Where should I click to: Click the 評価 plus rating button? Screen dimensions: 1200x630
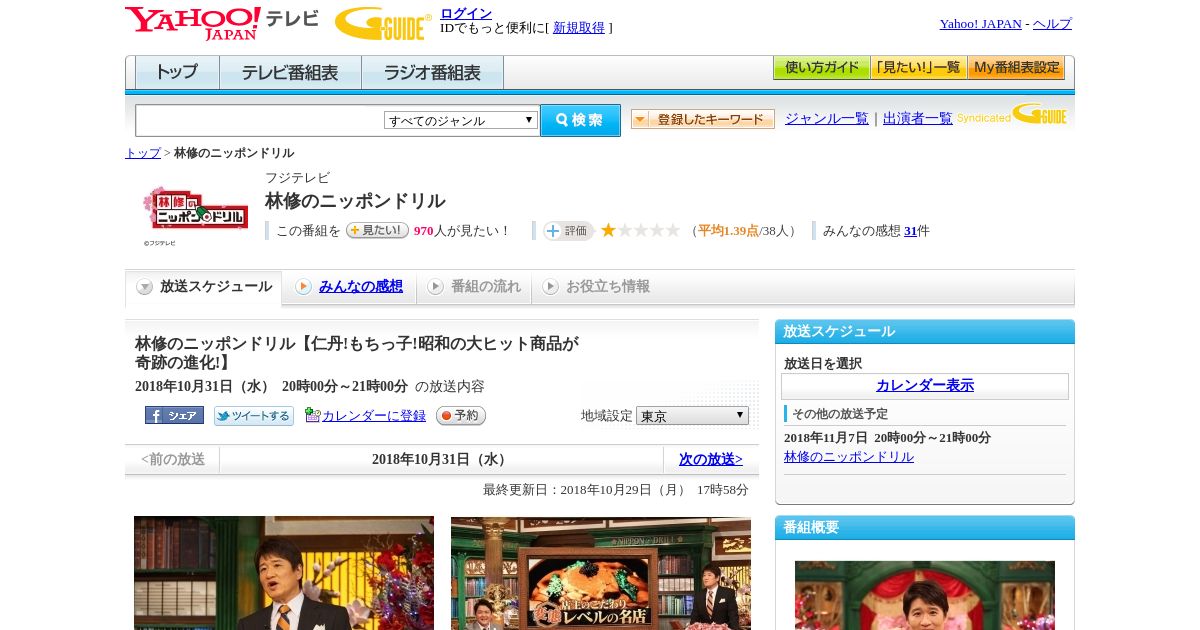568,231
